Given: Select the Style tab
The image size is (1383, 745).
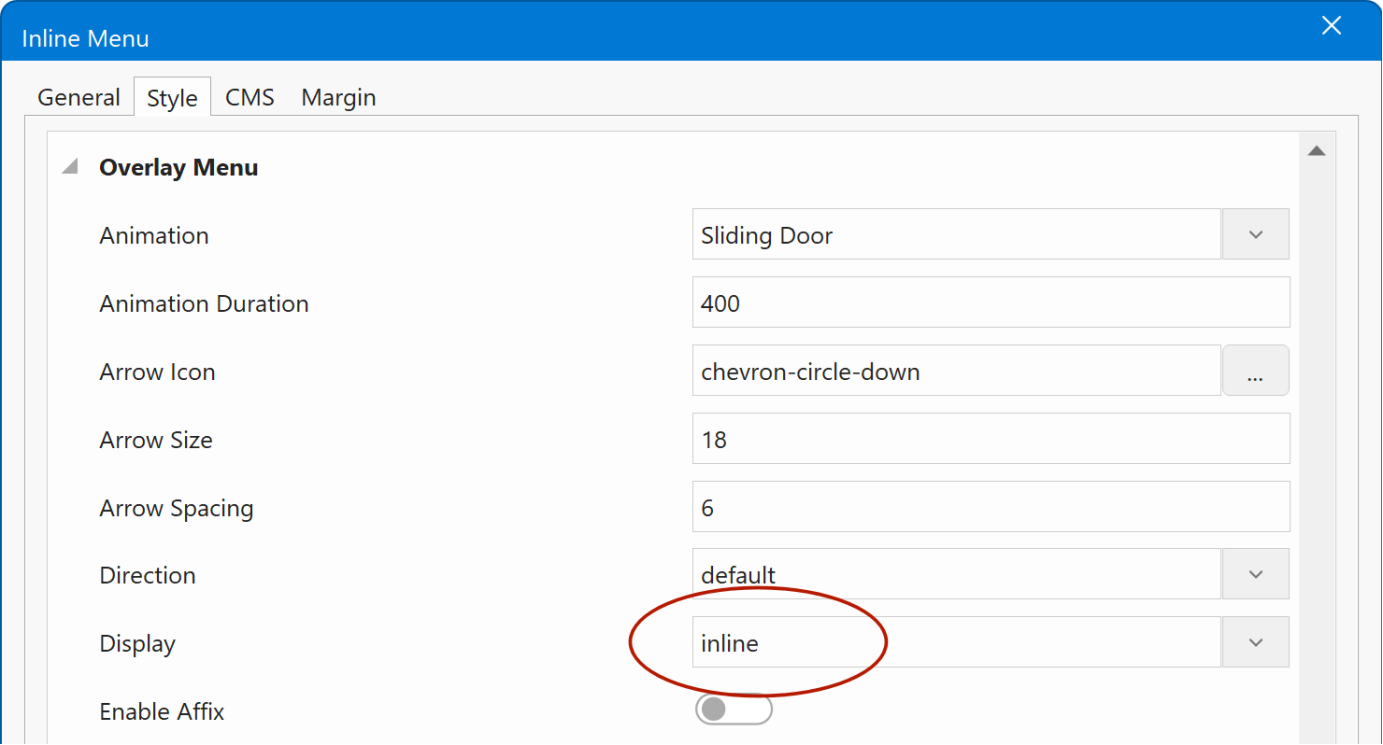Looking at the screenshot, I should [172, 98].
